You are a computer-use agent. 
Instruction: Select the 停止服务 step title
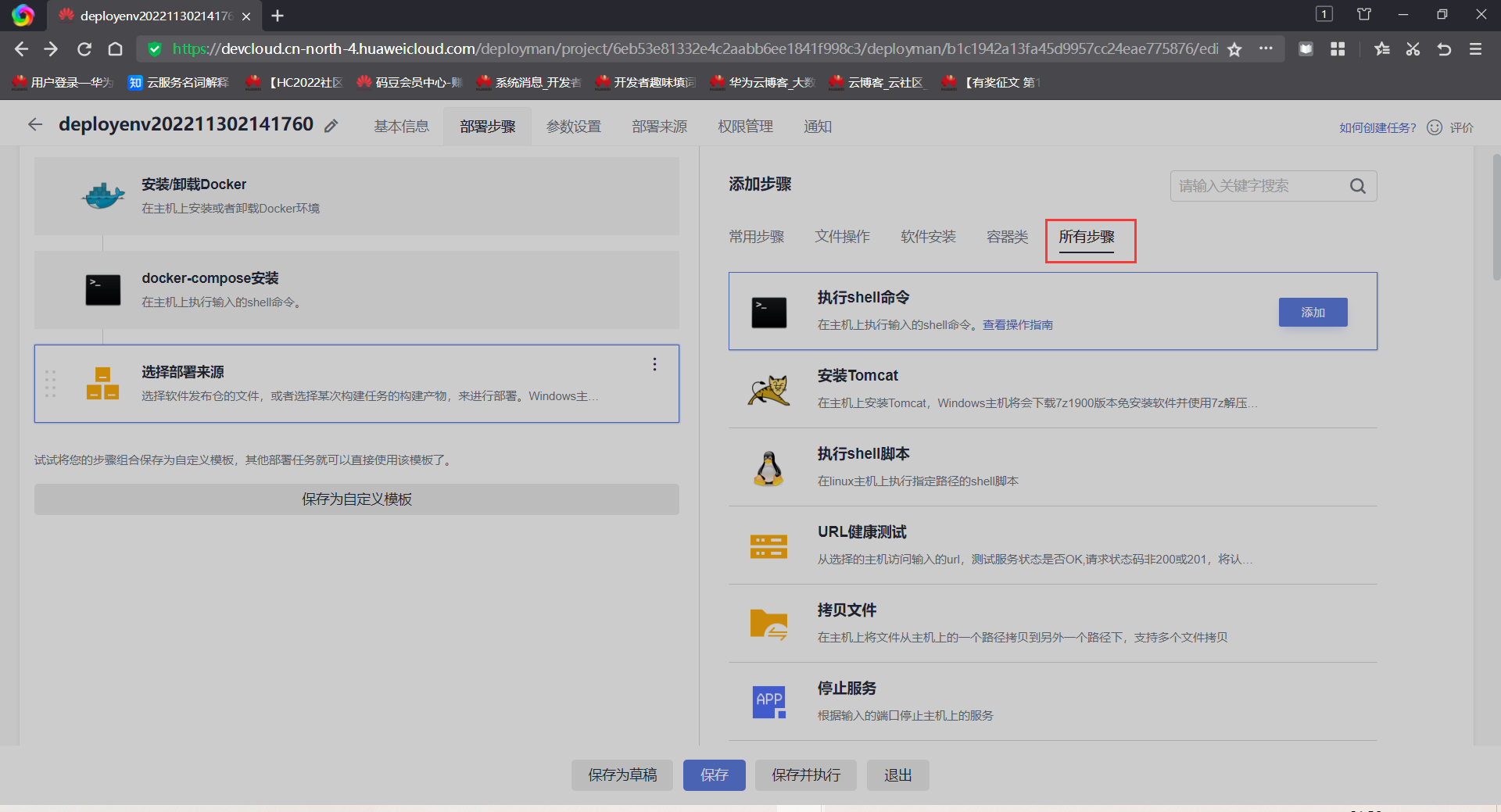pyautogui.click(x=847, y=689)
